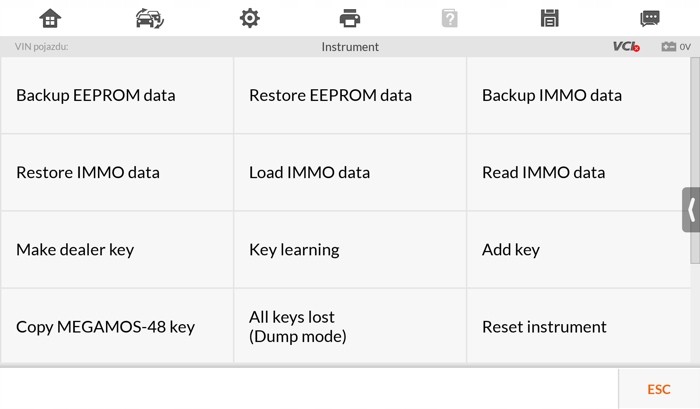Screen dimensions: 700x409
Task: Click the Save data icon
Action: coord(549,18)
